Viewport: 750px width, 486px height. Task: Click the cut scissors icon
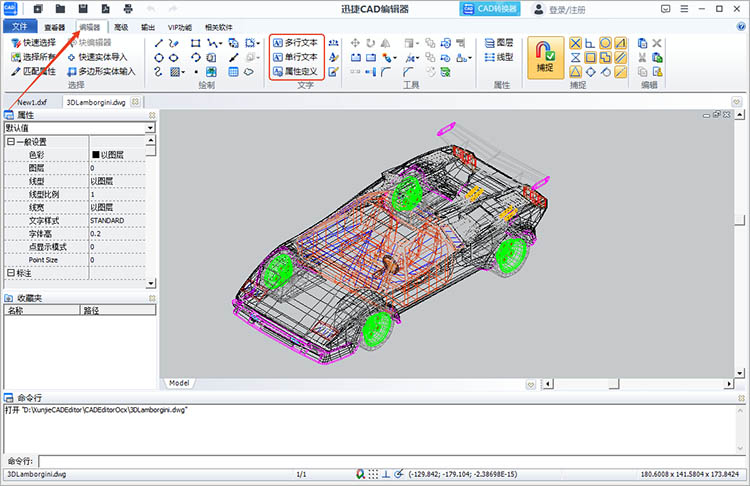[642, 57]
